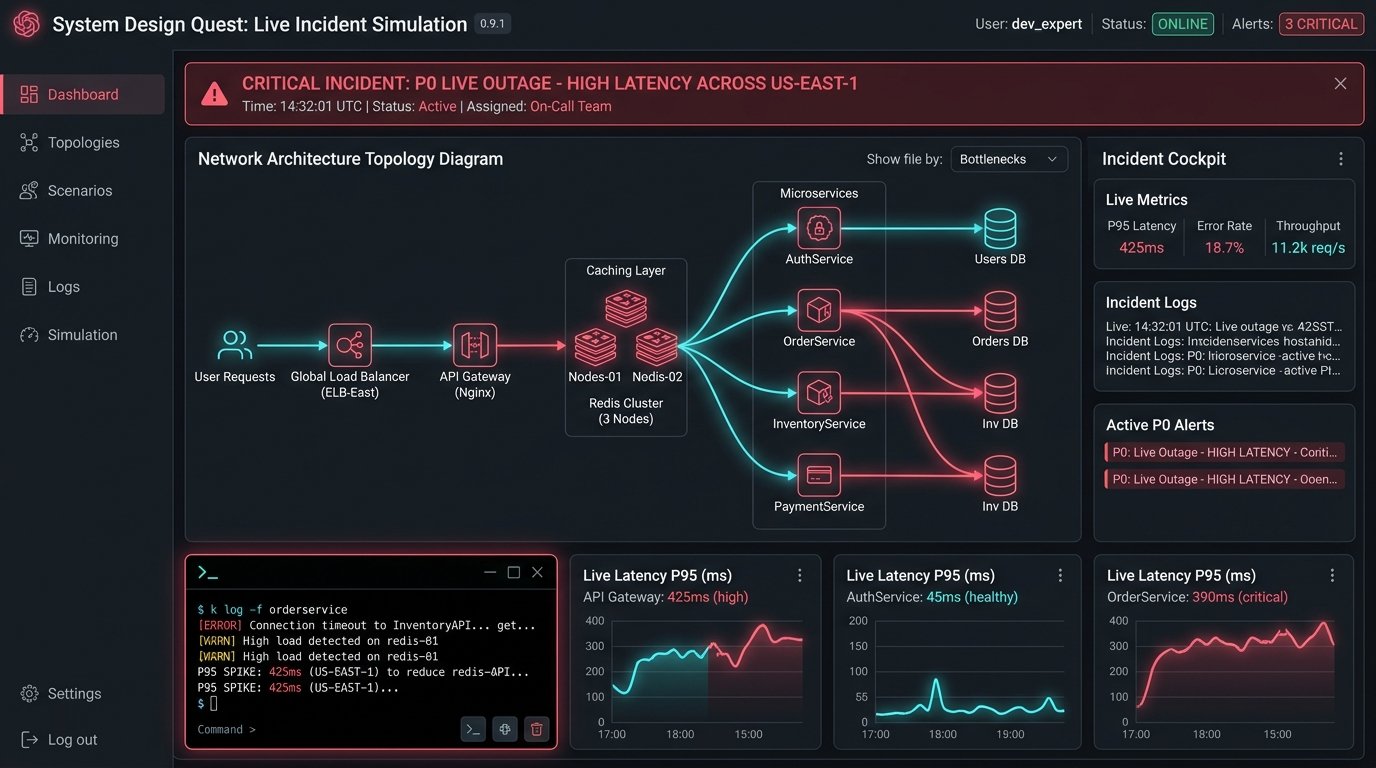Viewport: 1376px width, 768px height.
Task: Open the On-Call Team assignee link
Action: (571, 106)
